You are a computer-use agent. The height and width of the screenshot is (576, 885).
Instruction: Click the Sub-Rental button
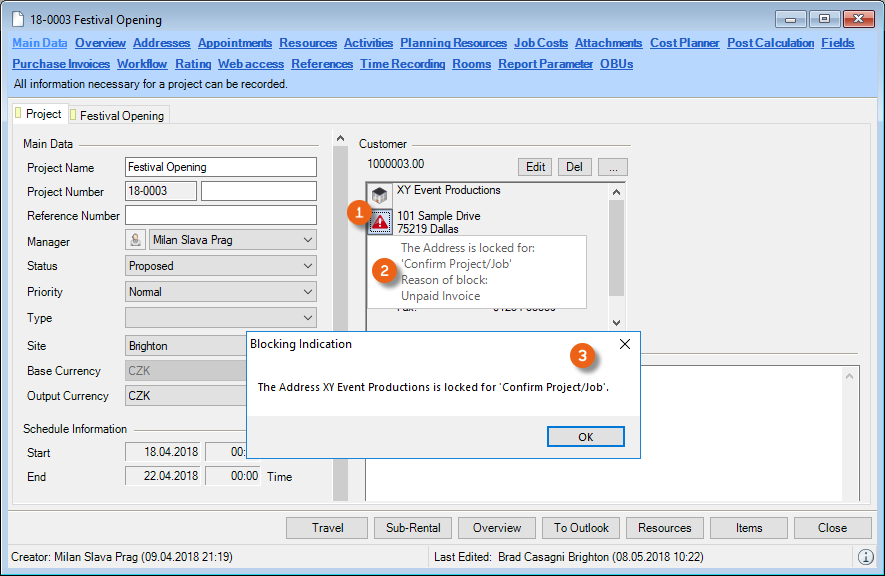414,528
